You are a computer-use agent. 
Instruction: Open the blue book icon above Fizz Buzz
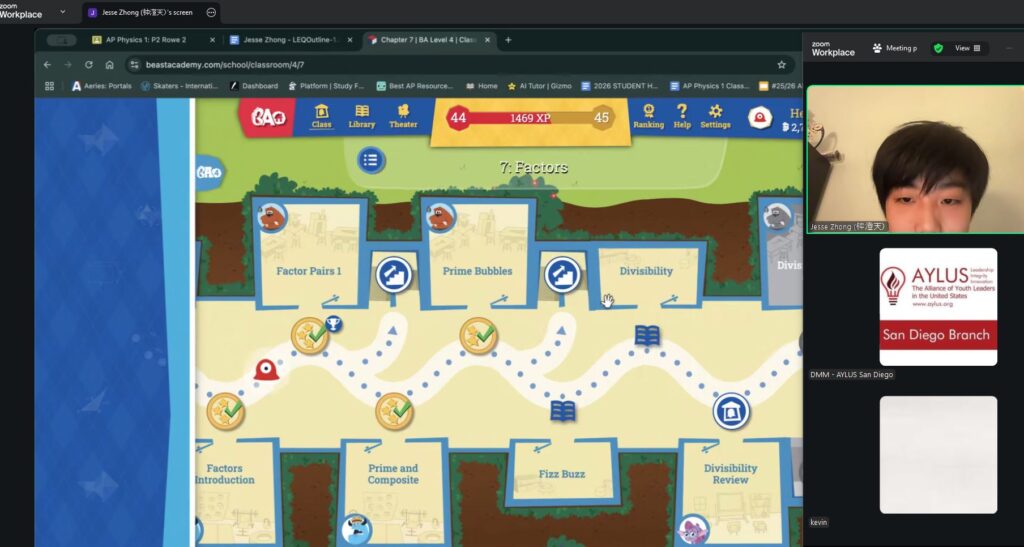tap(563, 411)
